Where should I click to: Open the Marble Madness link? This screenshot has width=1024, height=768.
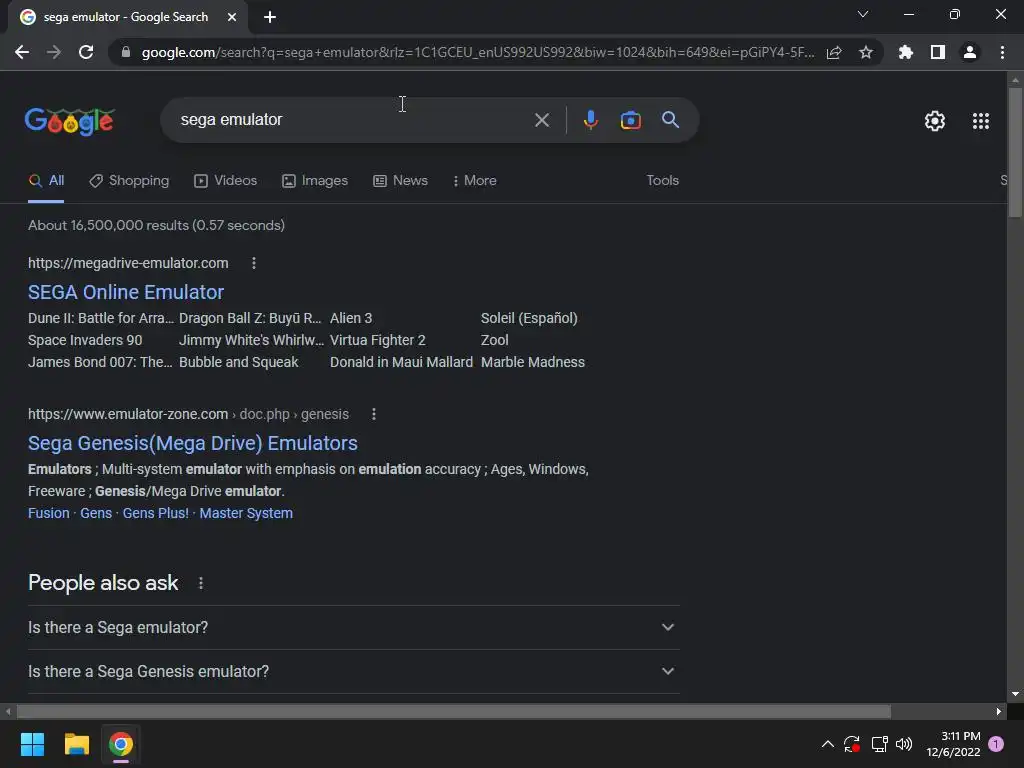pos(533,362)
